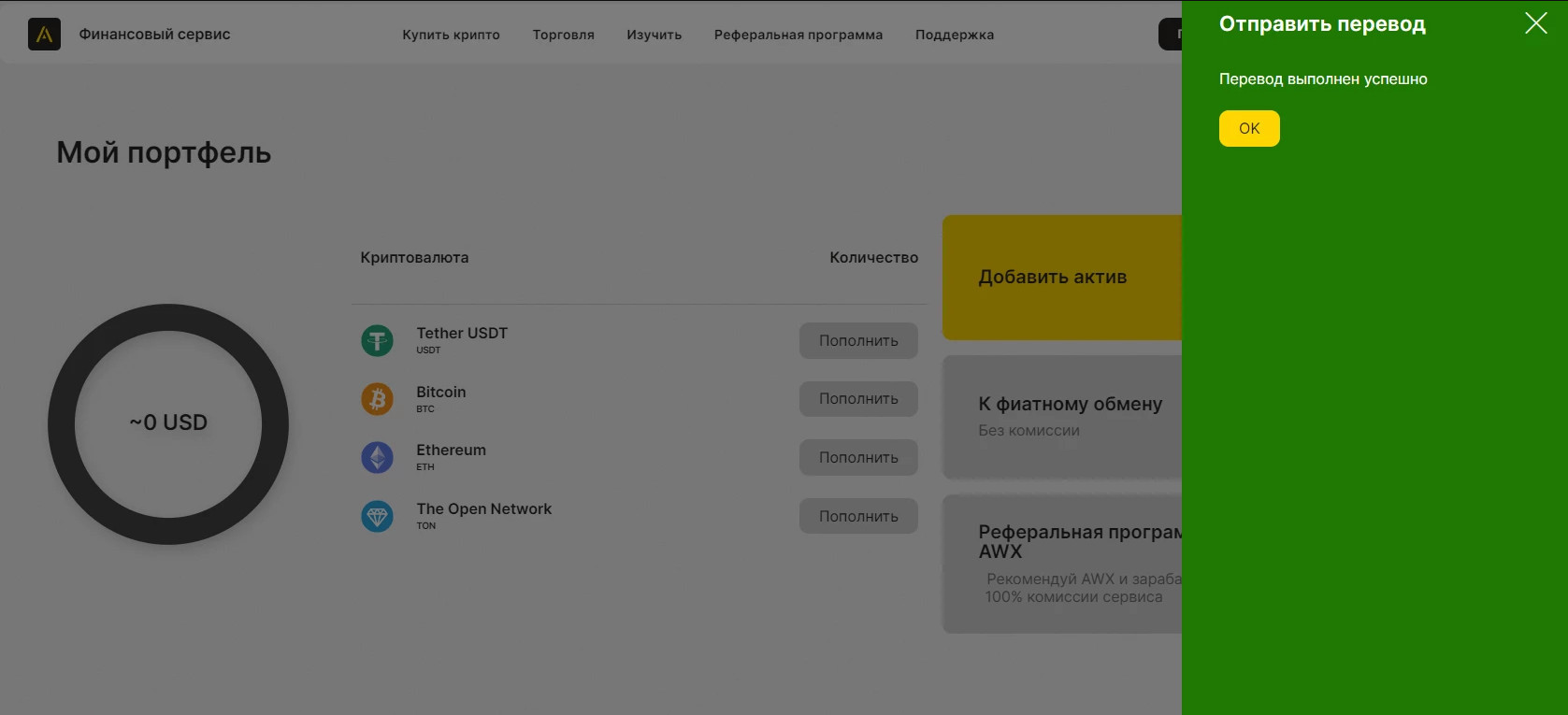The image size is (1568, 715).
Task: Open the Реферальная программа AWX card
Action: (1061, 564)
